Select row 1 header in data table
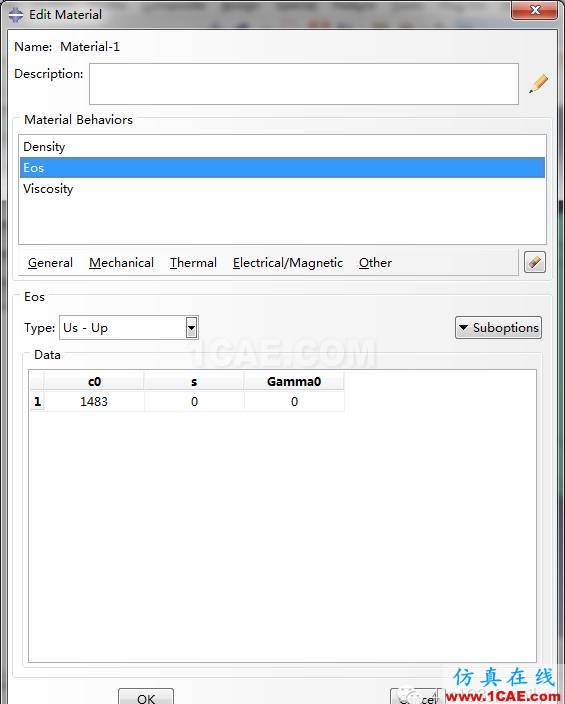The image size is (565, 704). pyautogui.click(x=37, y=402)
